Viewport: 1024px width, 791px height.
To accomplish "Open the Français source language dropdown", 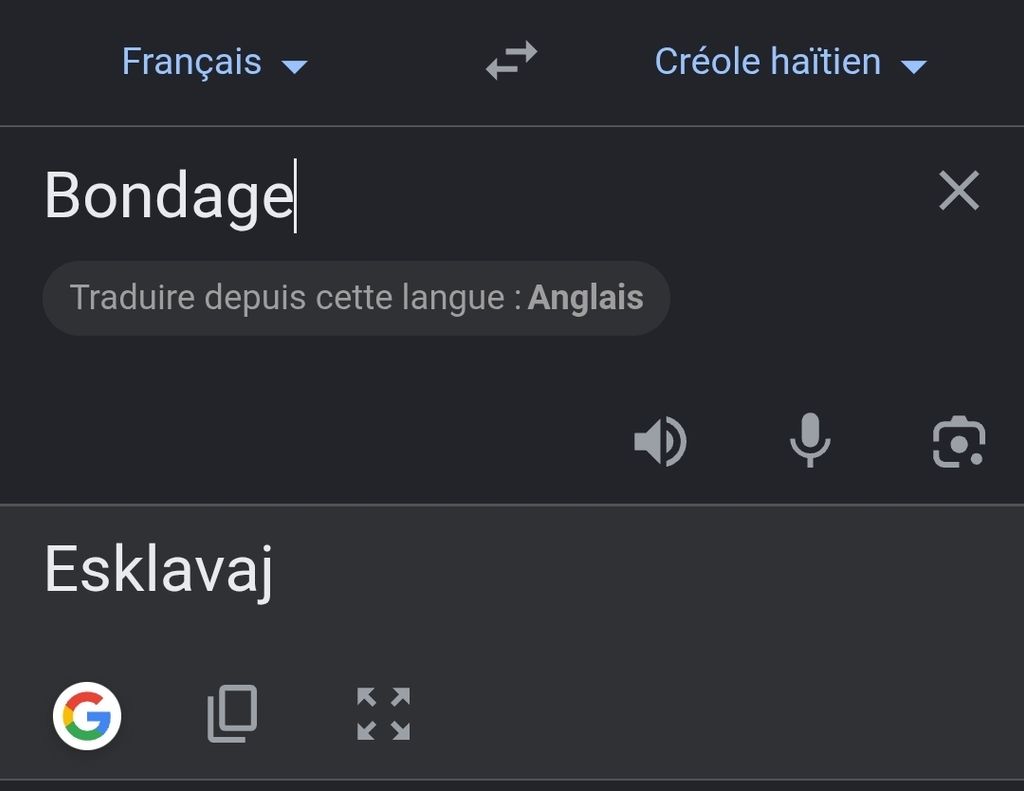I will pos(214,62).
